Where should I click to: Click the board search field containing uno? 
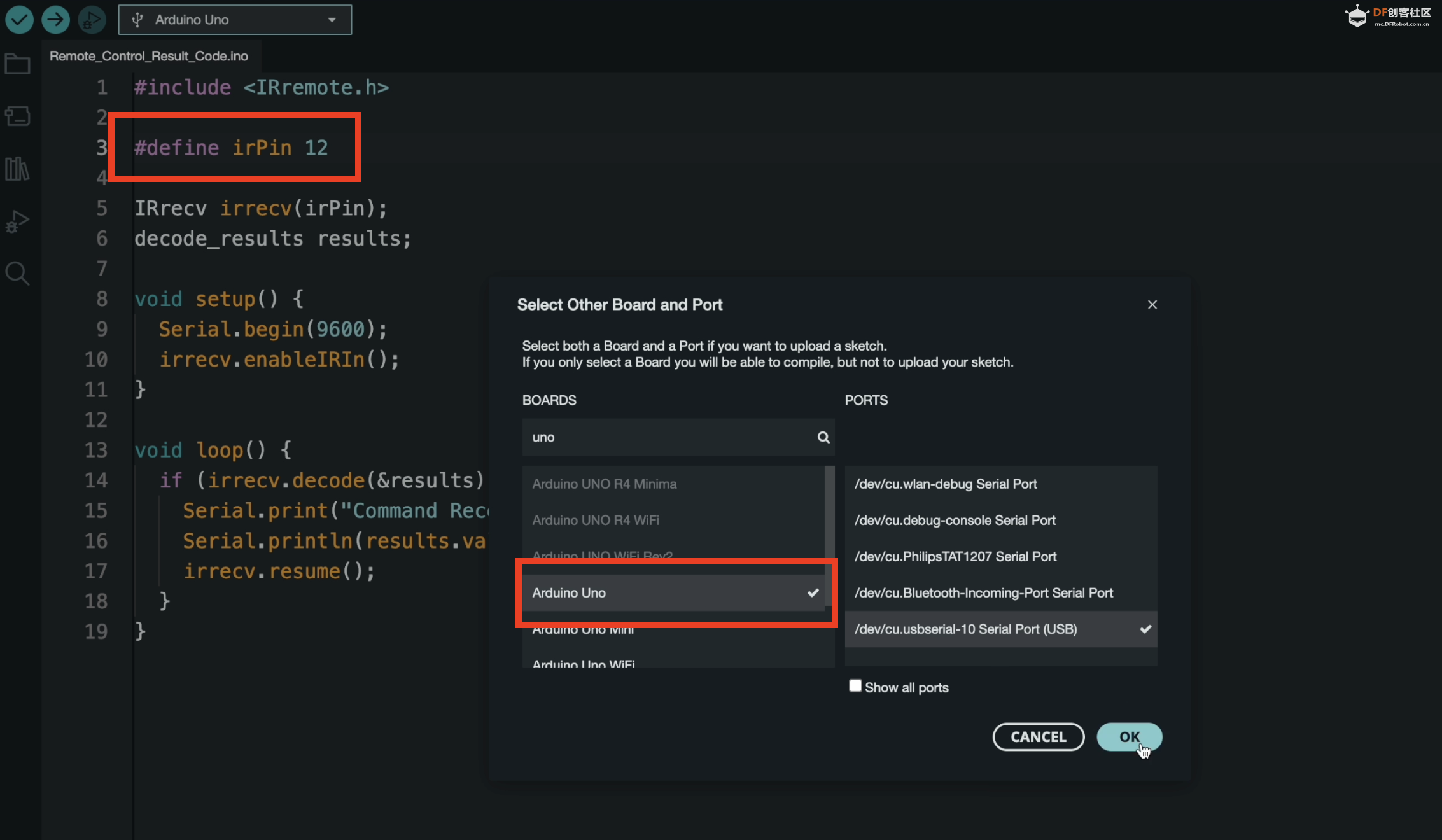[678, 437]
